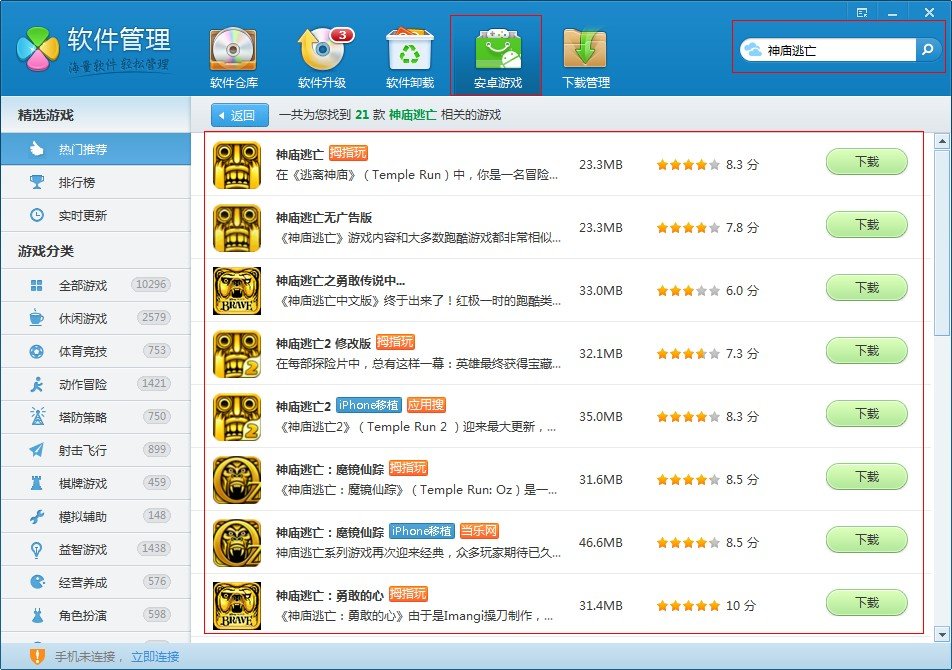Click the search magnifier icon

click(x=930, y=47)
